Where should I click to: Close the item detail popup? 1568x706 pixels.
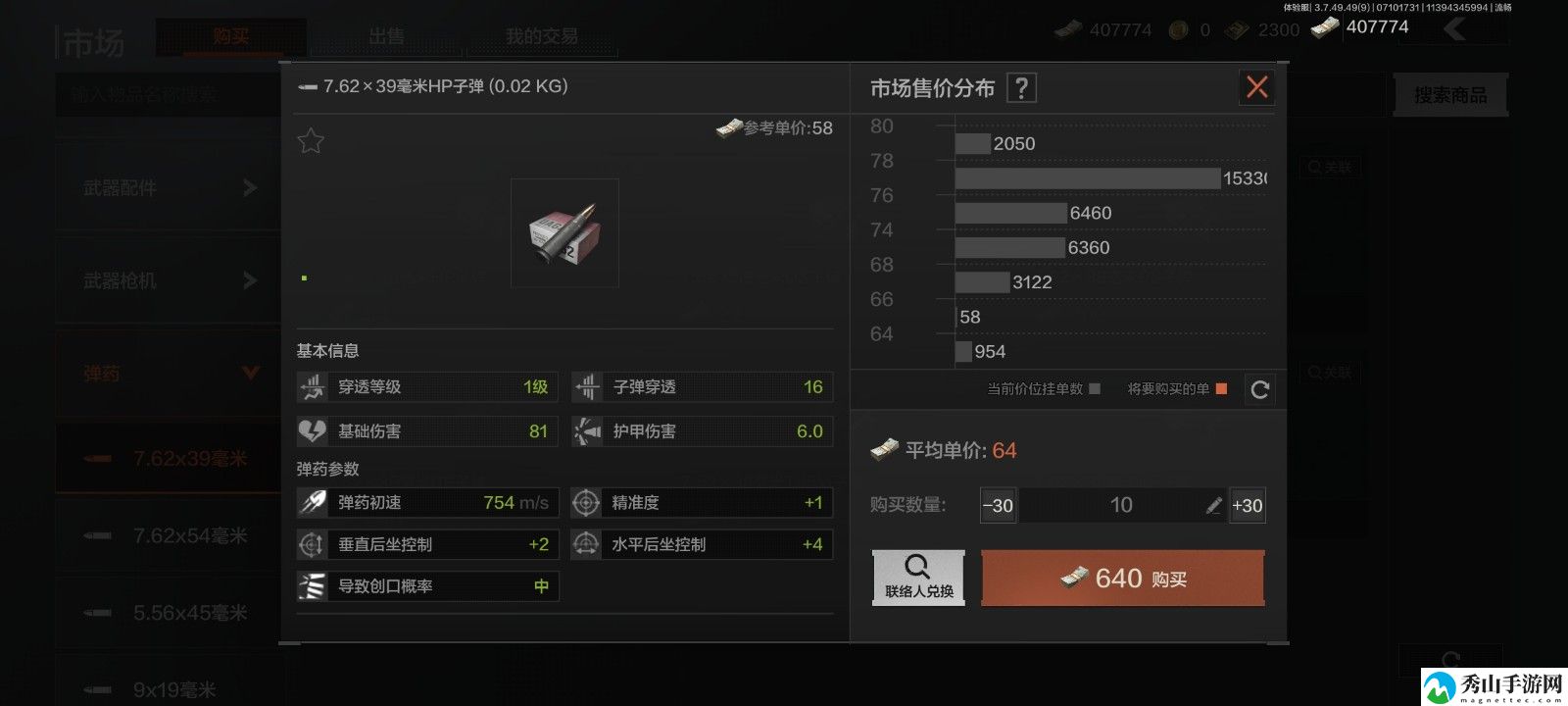(1256, 87)
